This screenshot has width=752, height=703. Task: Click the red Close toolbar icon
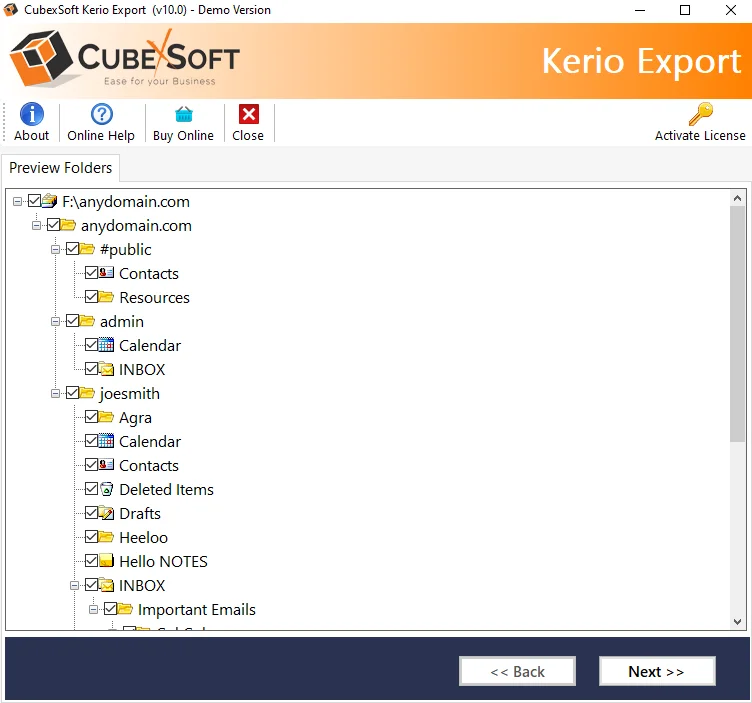pos(248,114)
